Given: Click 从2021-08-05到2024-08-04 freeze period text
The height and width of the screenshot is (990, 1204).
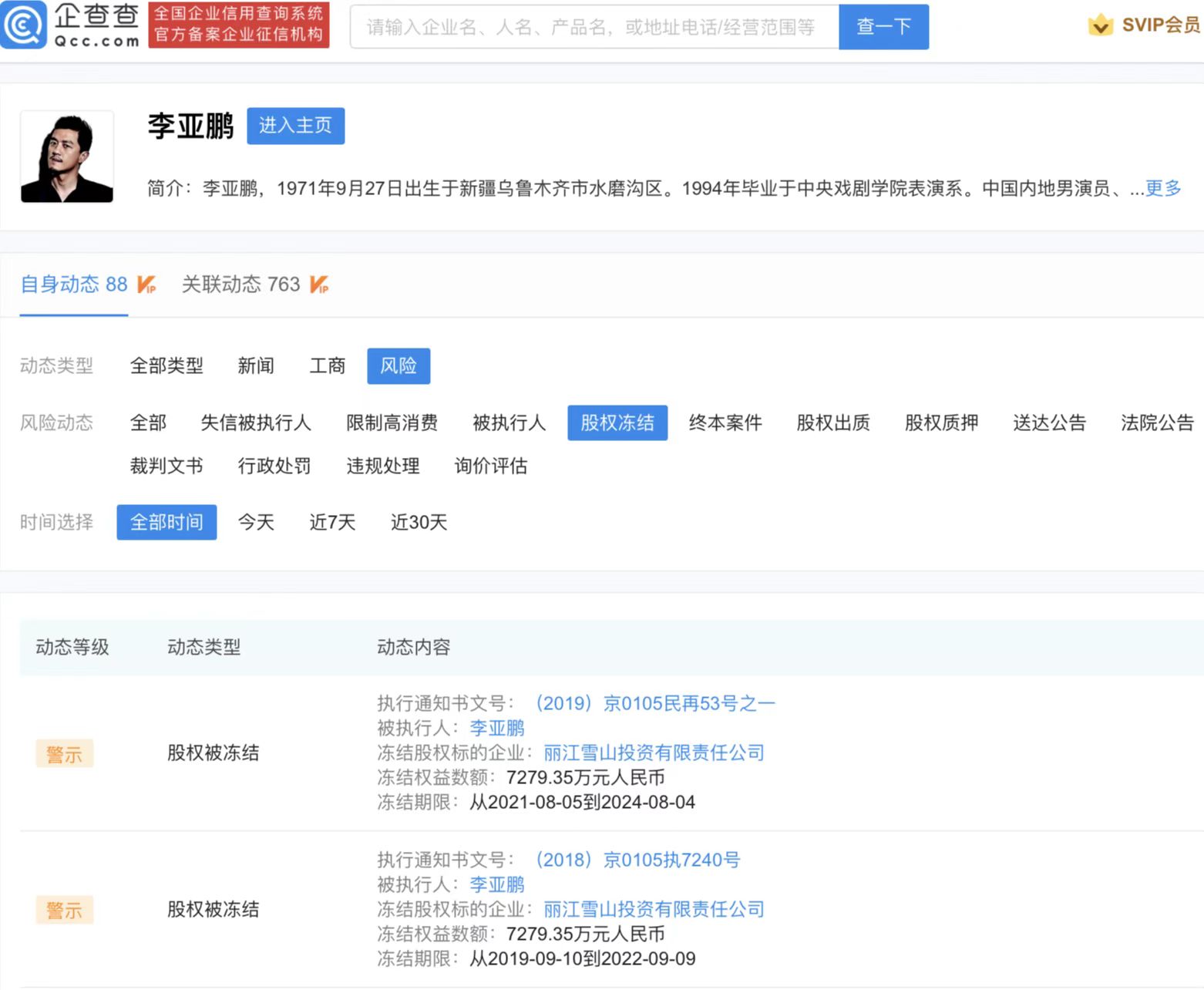Looking at the screenshot, I should tap(583, 802).
